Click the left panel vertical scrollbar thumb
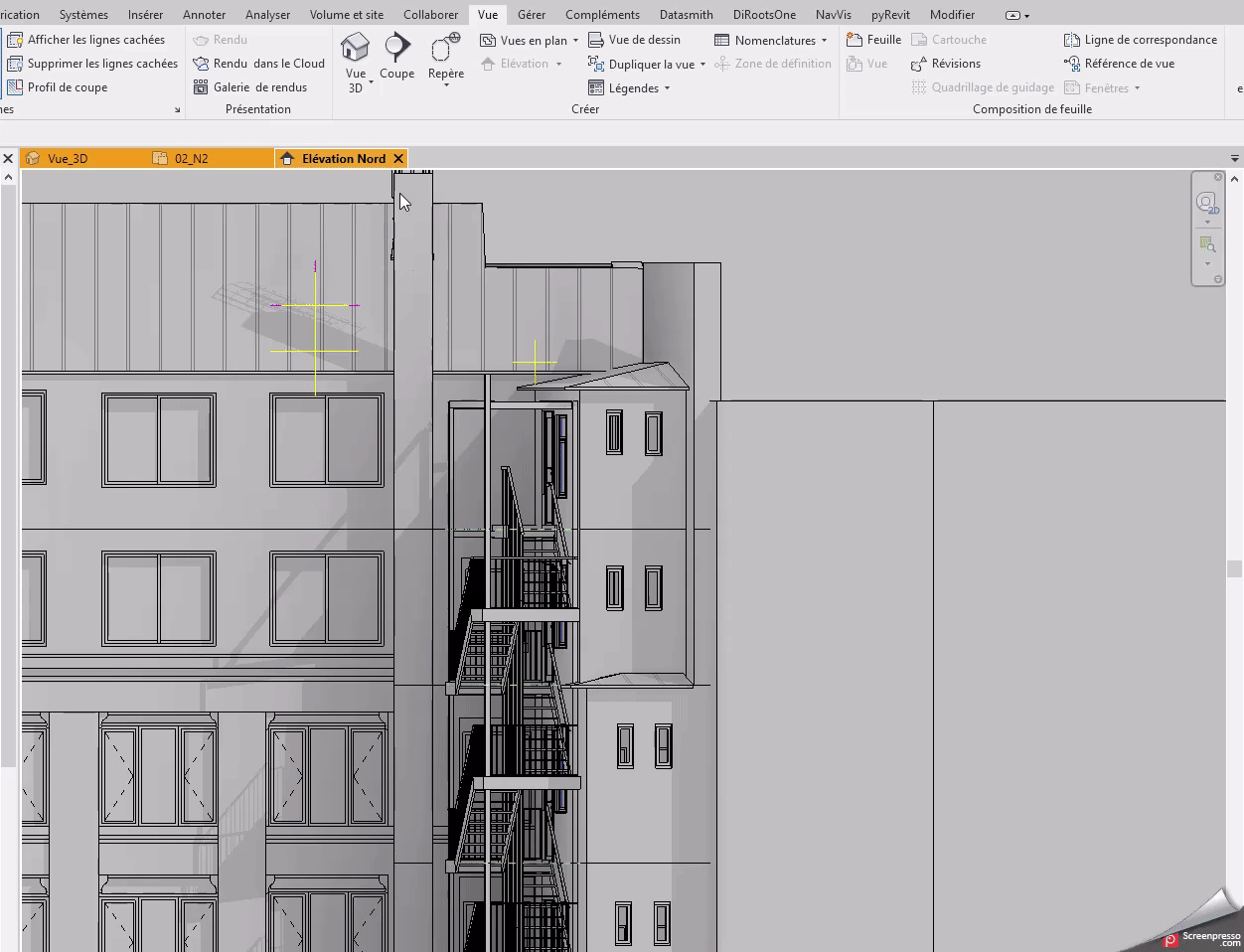 8,475
